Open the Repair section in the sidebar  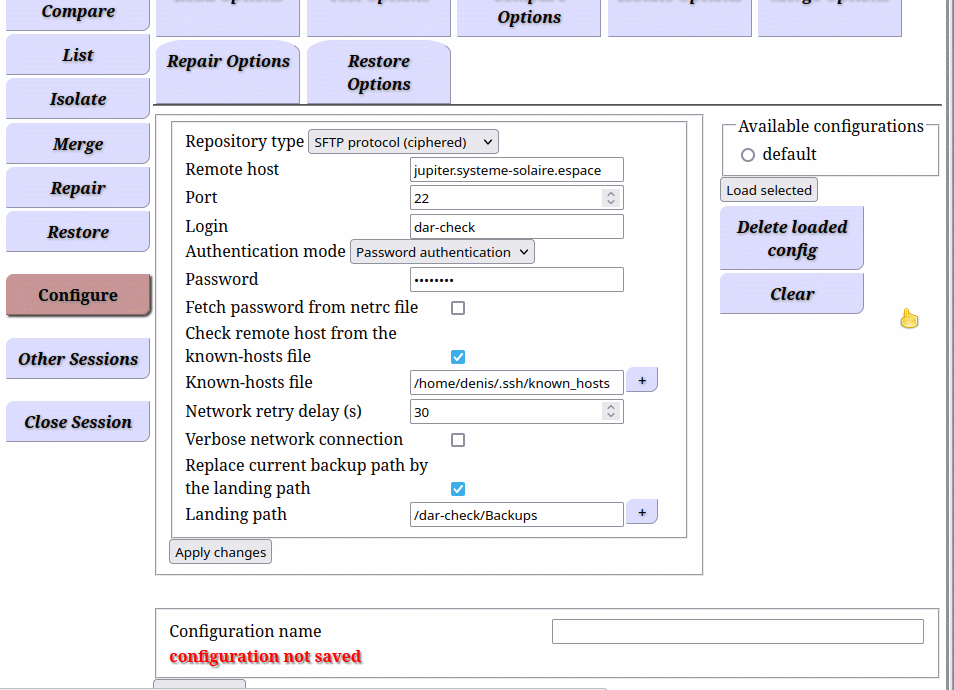coord(78,187)
